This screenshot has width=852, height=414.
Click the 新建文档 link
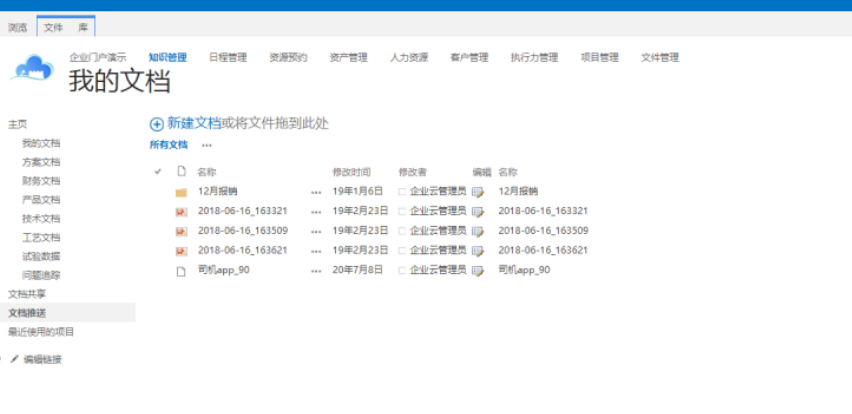[x=194, y=123]
